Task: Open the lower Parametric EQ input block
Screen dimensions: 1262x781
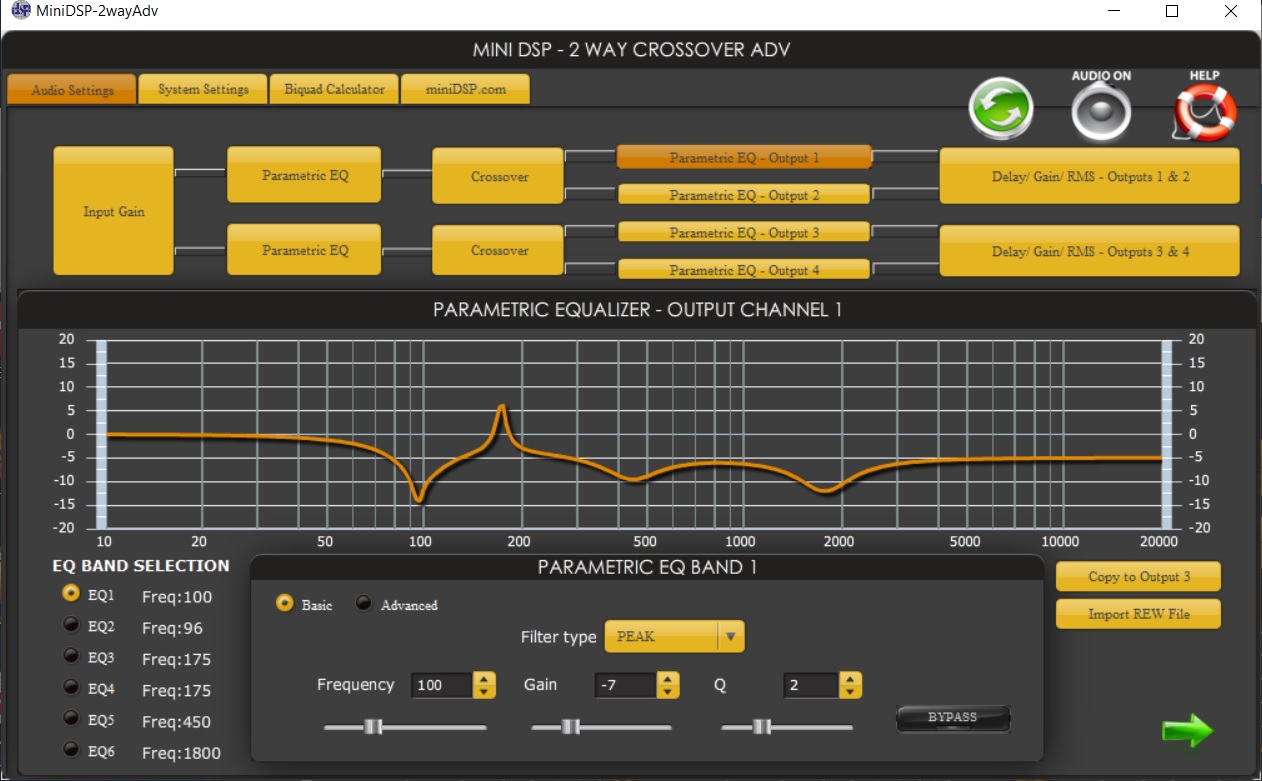Action: (304, 250)
